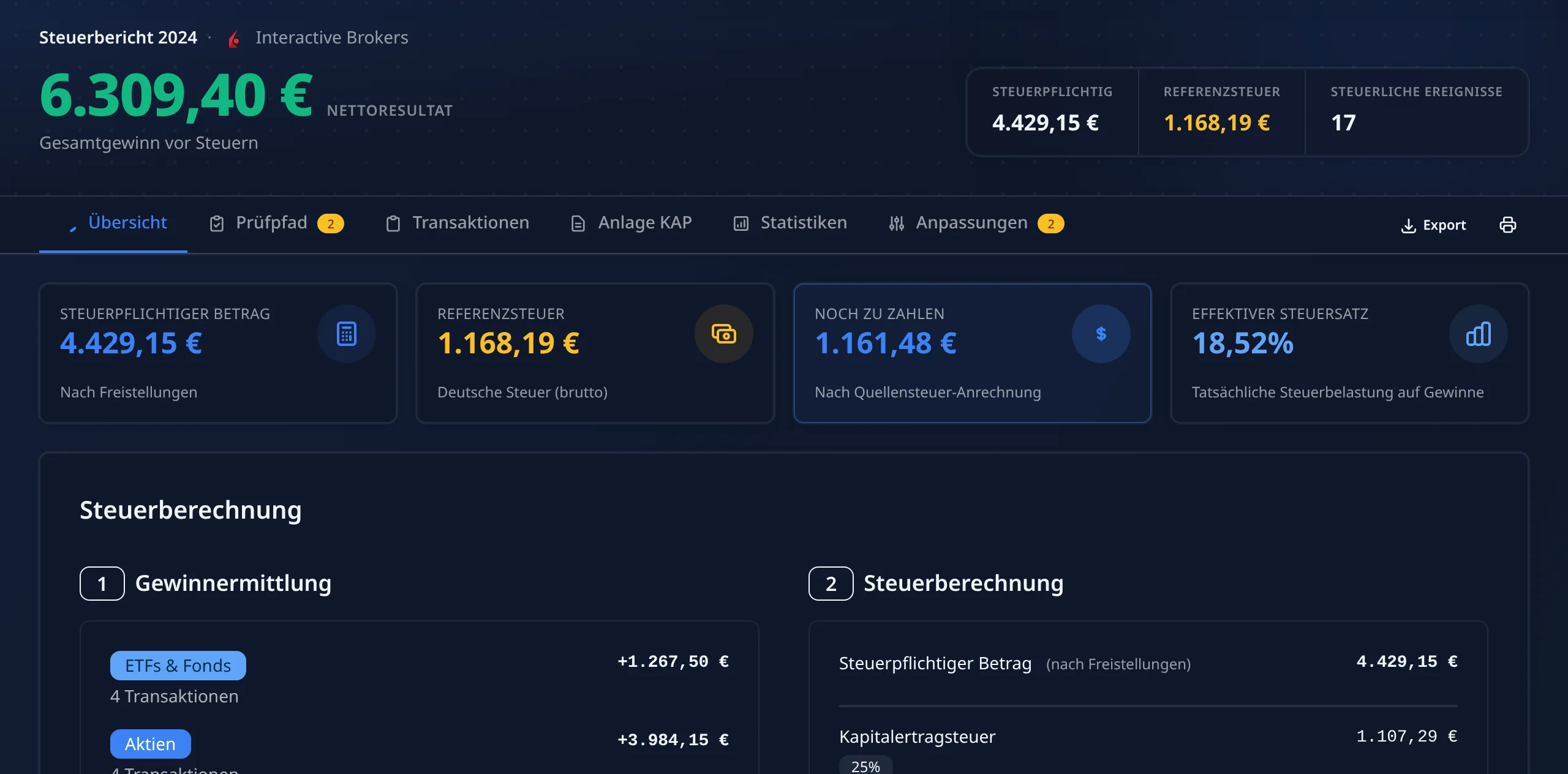
Task: Click the 1.161,48 € amount
Action: (886, 343)
